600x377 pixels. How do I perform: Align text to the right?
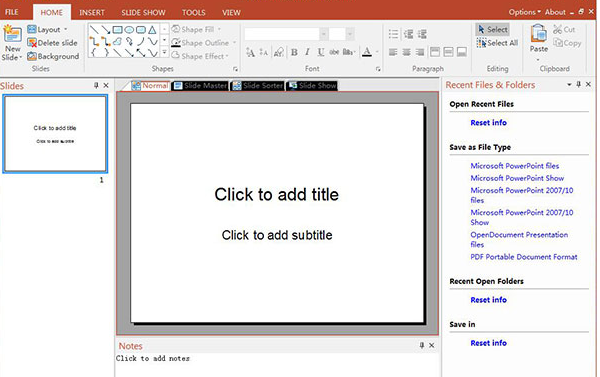(420, 52)
